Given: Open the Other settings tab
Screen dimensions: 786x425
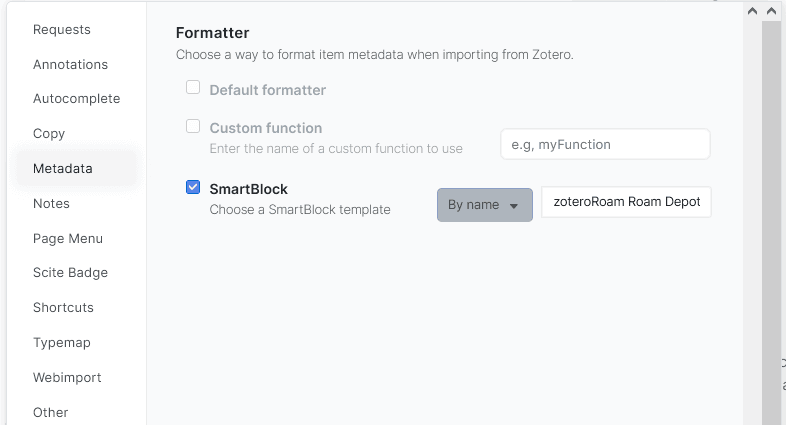Looking at the screenshot, I should [x=50, y=412].
